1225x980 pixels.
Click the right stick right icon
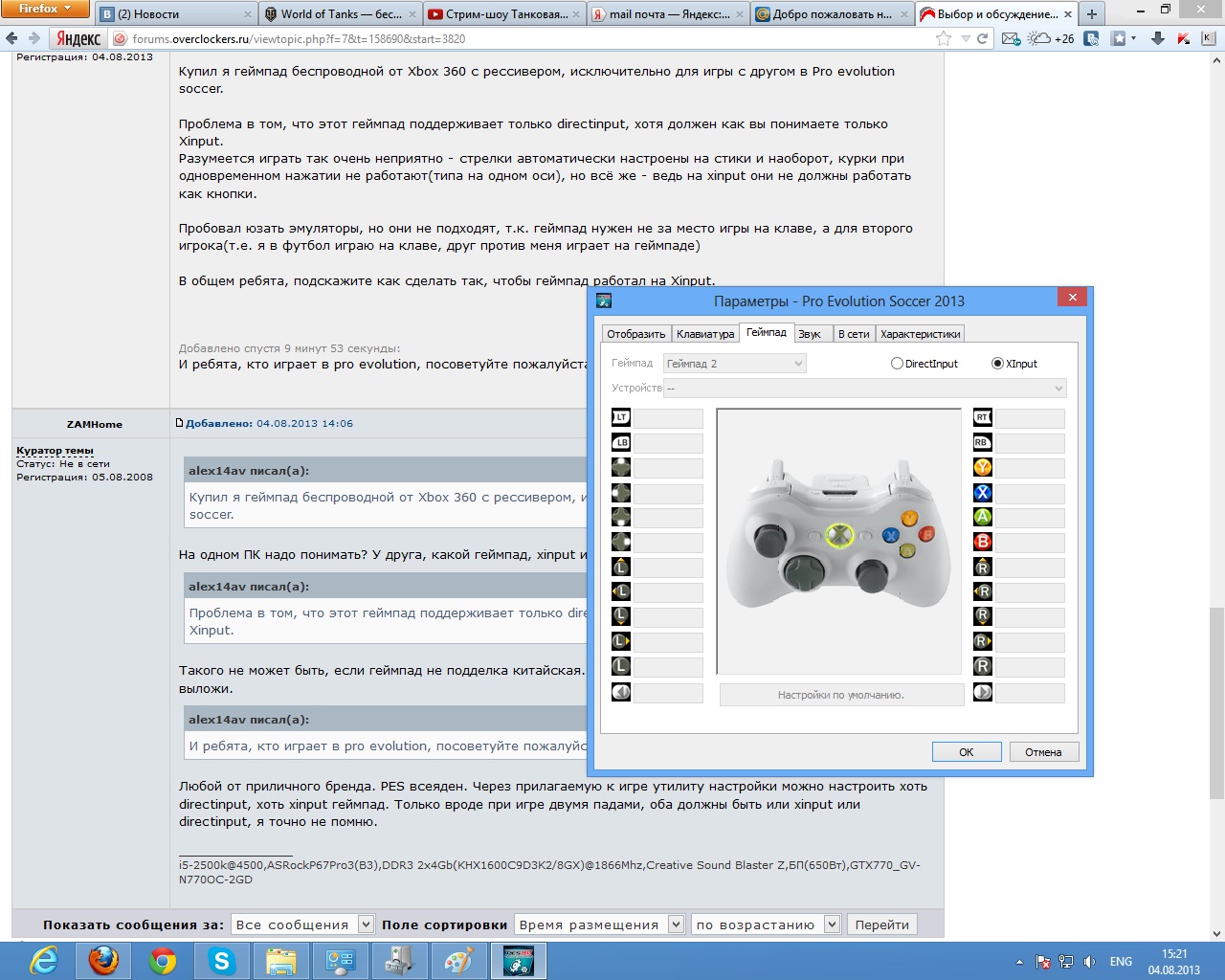982,641
